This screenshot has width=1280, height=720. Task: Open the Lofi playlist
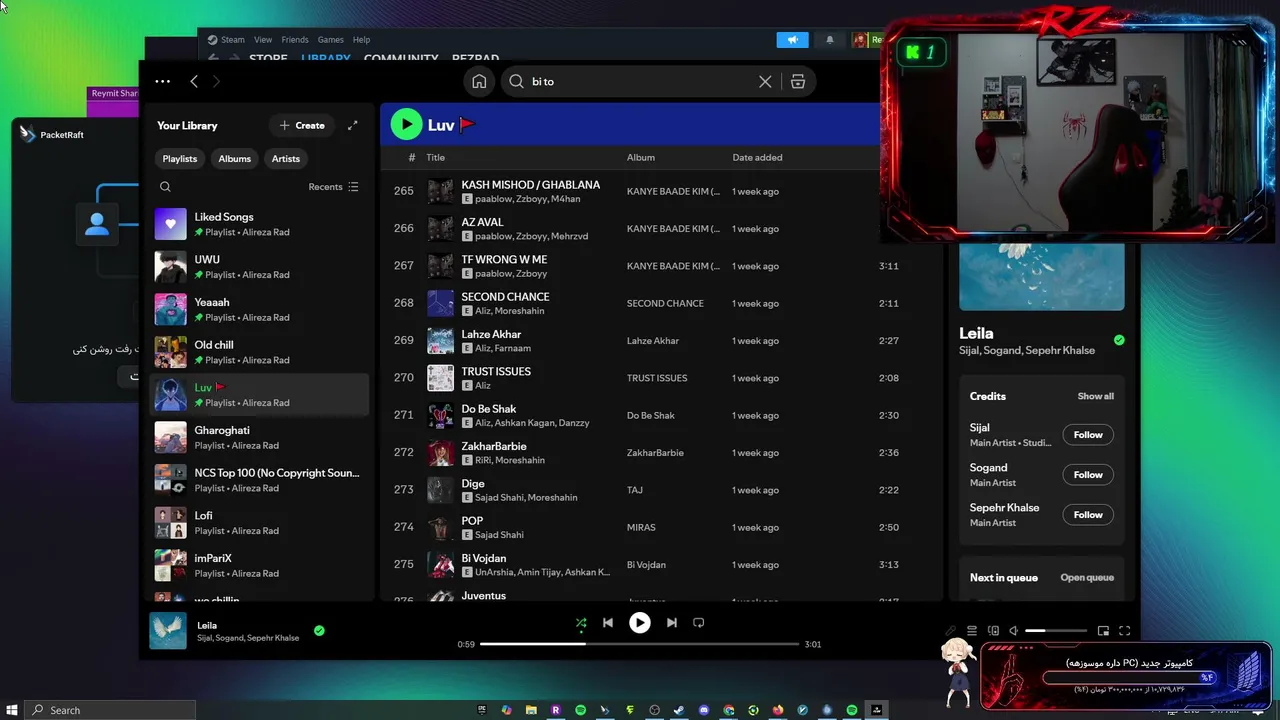259,523
